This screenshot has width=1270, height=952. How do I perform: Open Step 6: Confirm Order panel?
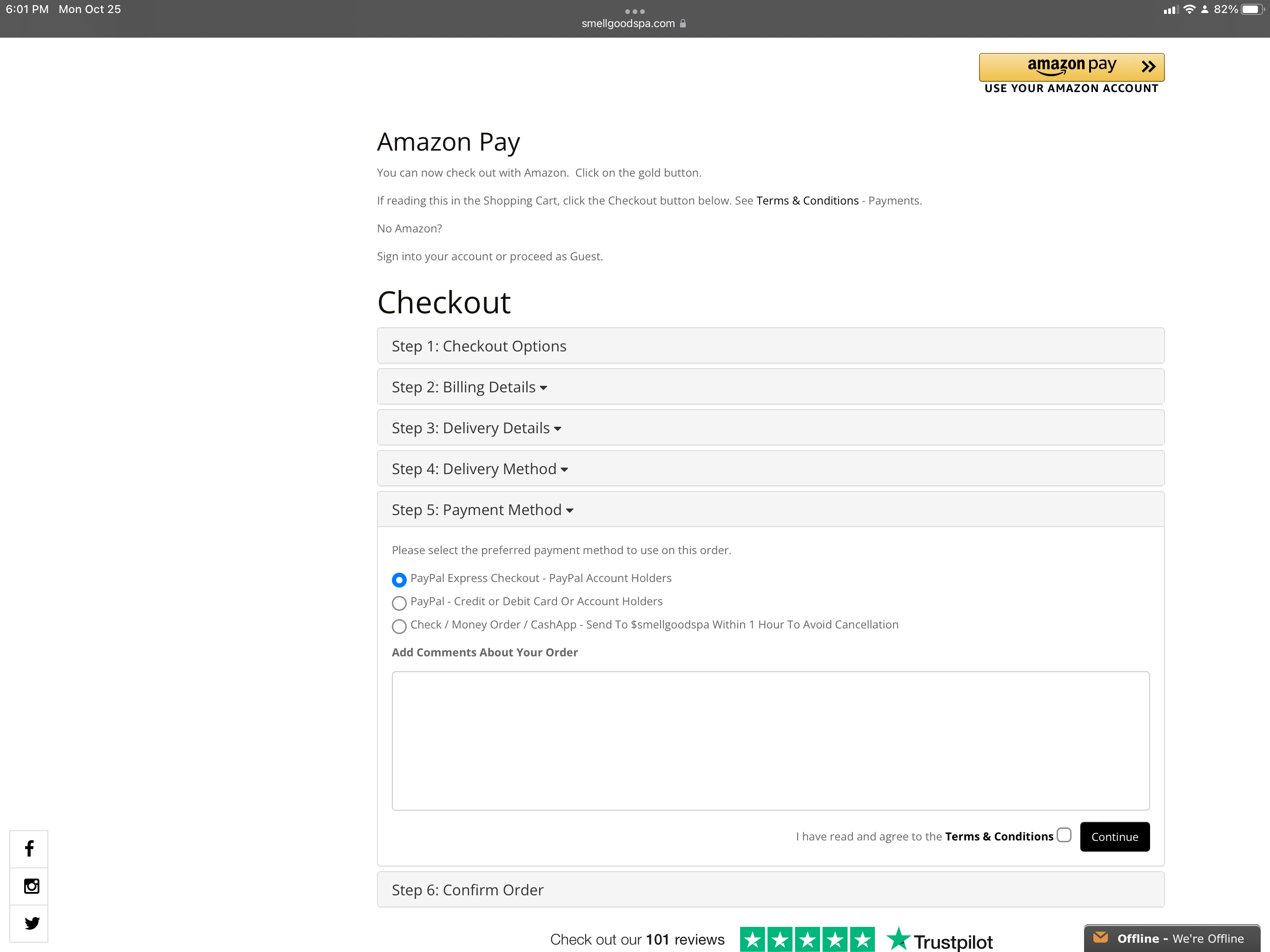pos(770,889)
